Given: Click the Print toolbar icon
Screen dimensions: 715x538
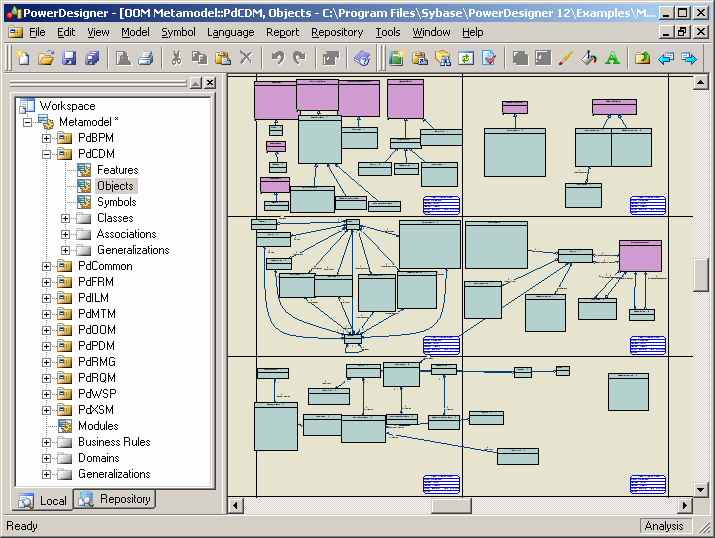Looking at the screenshot, I should click(146, 58).
